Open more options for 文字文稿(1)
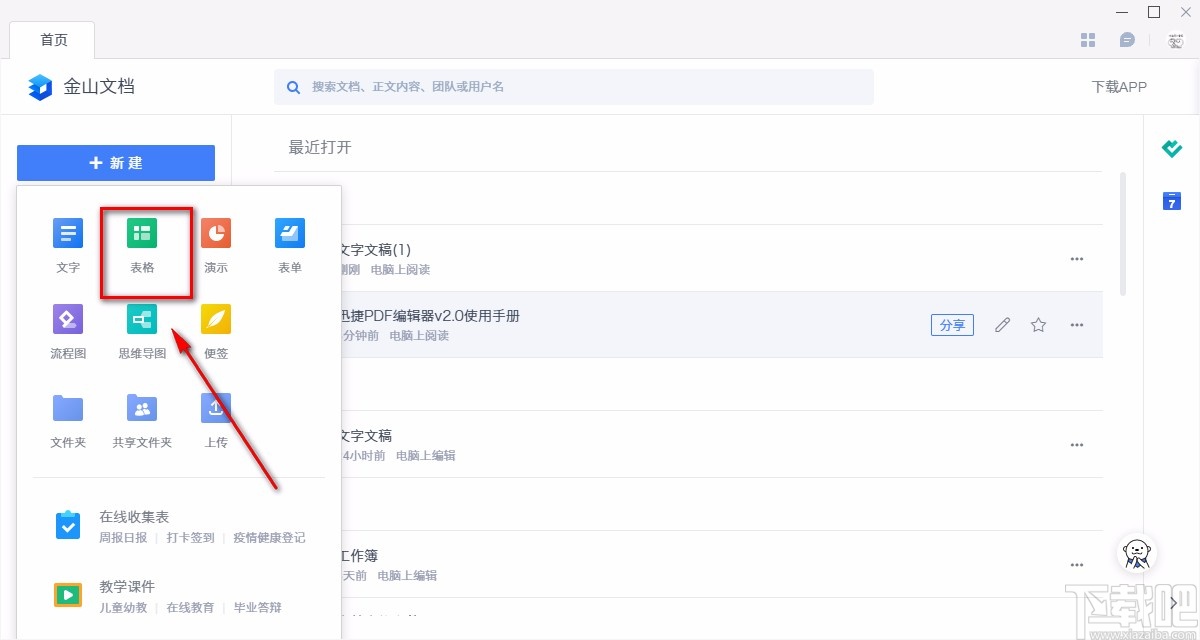 [1077, 258]
